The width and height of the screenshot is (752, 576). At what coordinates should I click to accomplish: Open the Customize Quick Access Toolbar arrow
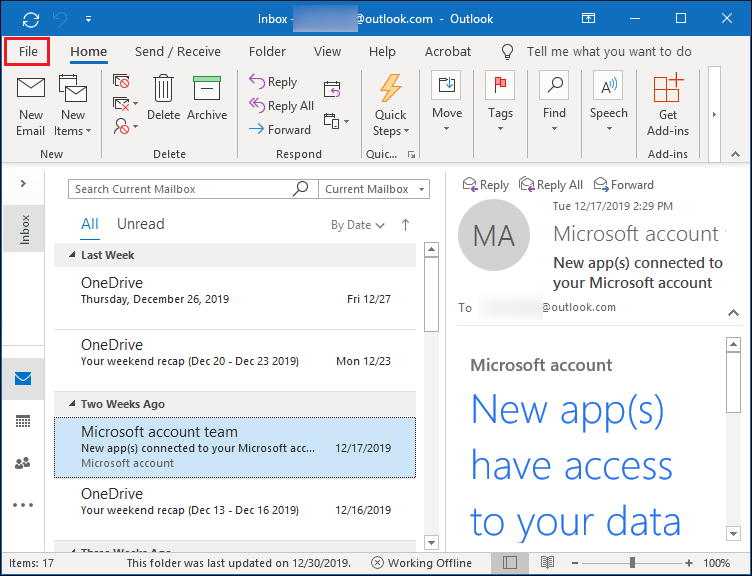(88, 19)
